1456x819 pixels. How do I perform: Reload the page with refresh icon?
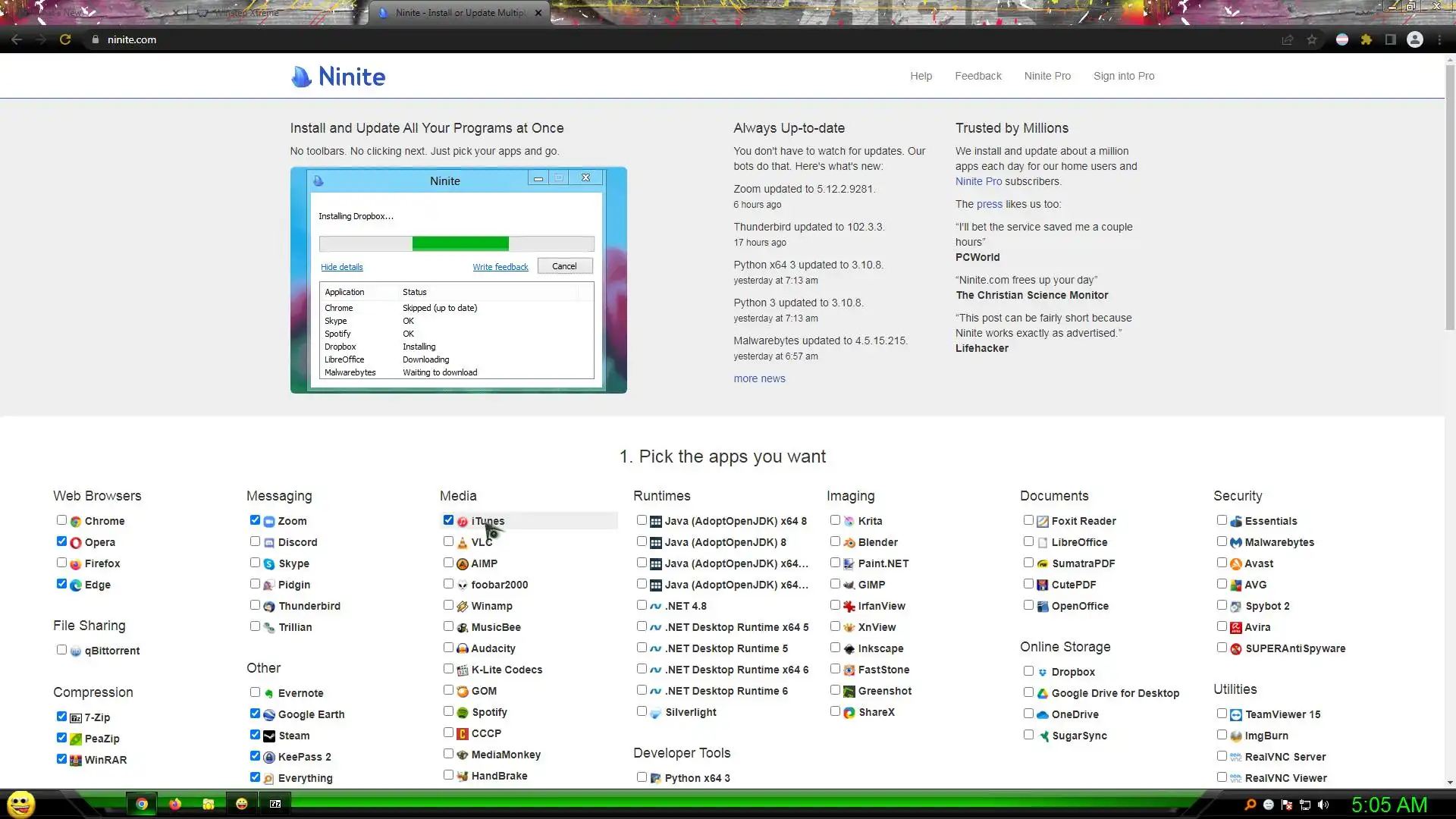tap(65, 39)
